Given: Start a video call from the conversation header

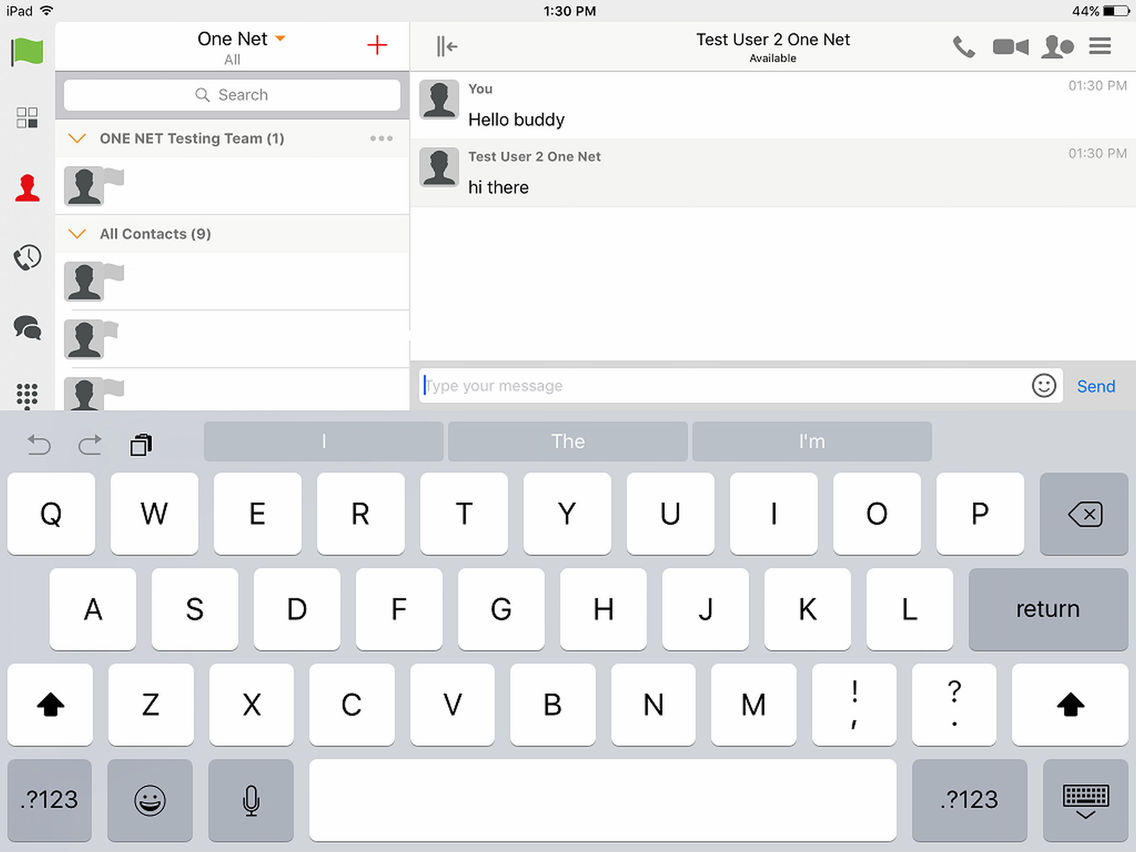Looking at the screenshot, I should click(x=1010, y=46).
